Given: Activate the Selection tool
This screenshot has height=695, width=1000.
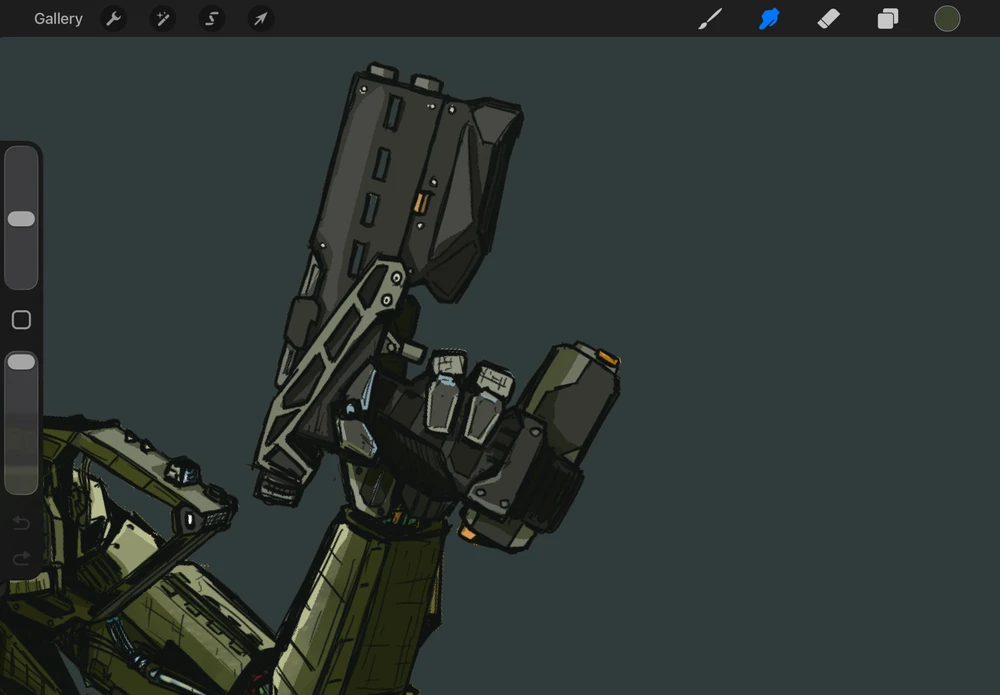Looking at the screenshot, I should coord(212,19).
